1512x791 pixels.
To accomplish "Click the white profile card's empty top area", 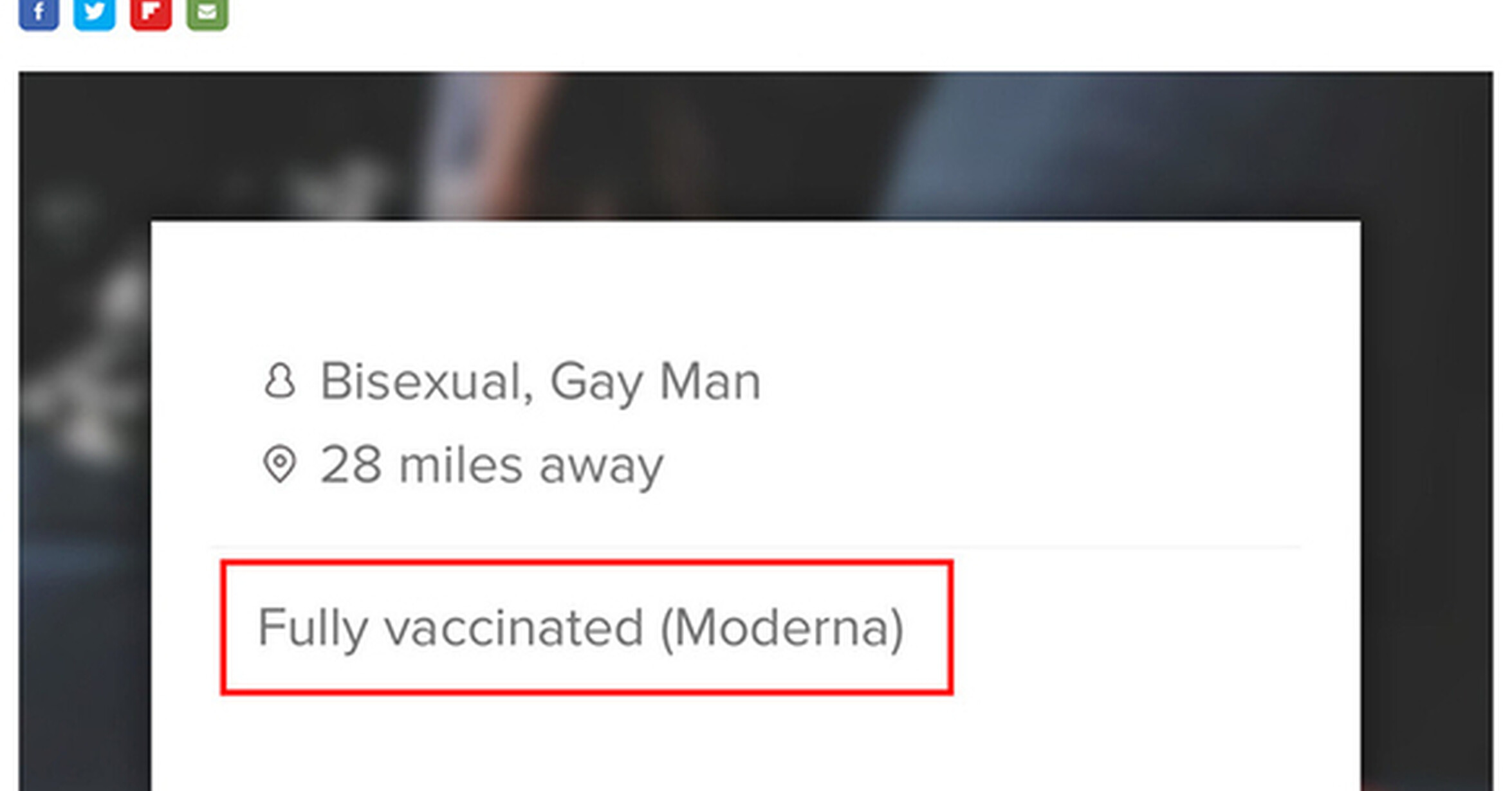I will tap(756, 283).
